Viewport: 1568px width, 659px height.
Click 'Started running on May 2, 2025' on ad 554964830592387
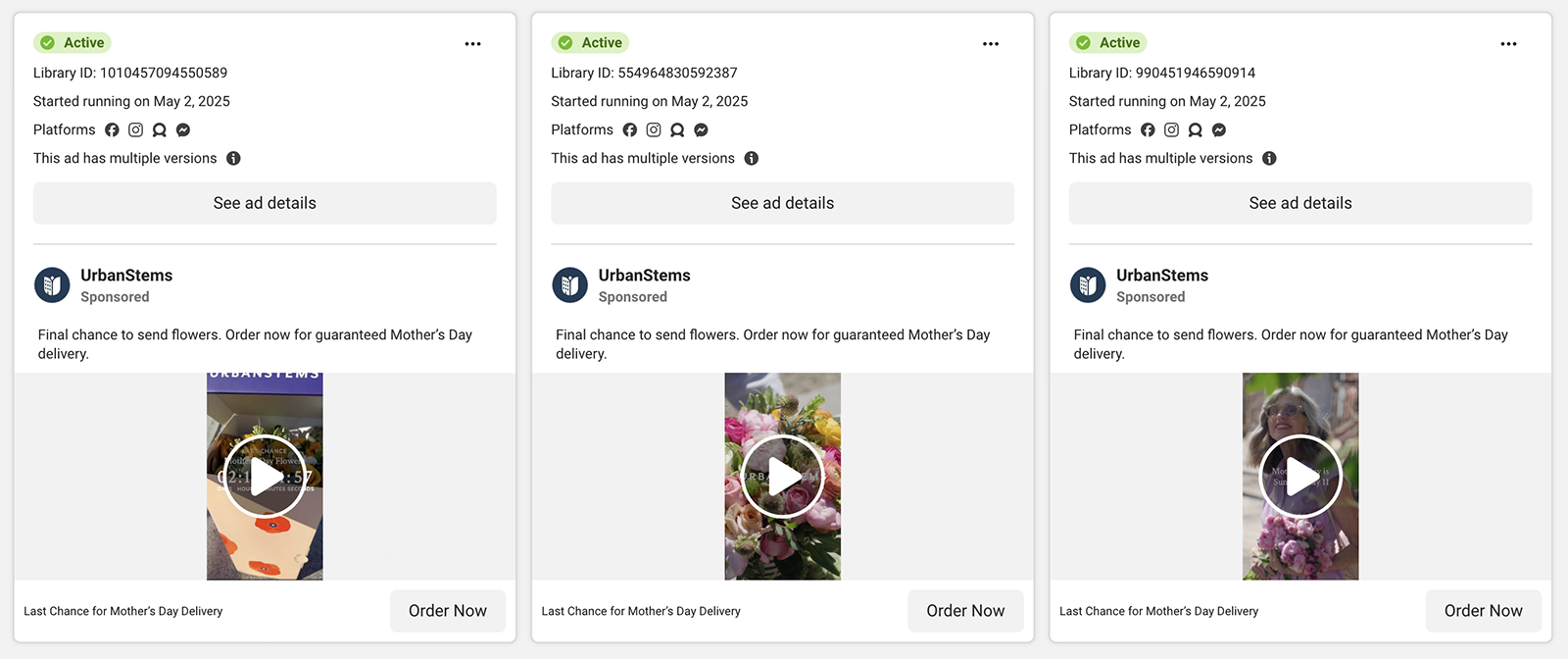[x=650, y=101]
